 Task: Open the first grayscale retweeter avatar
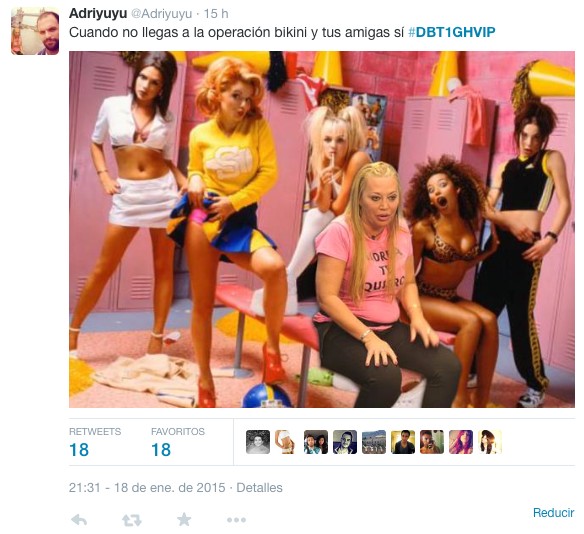(x=258, y=442)
